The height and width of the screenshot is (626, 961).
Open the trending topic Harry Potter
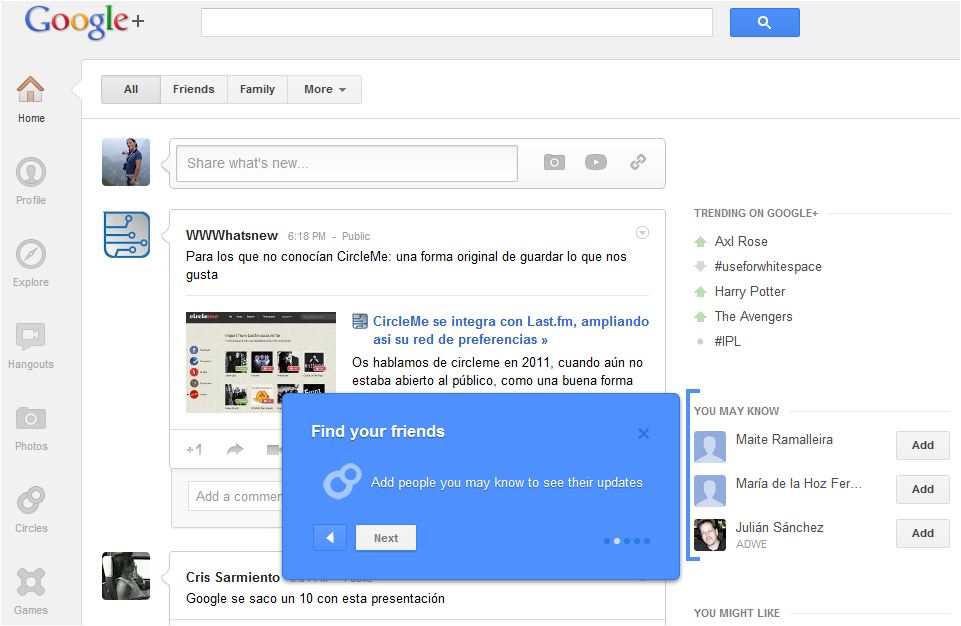(x=750, y=291)
